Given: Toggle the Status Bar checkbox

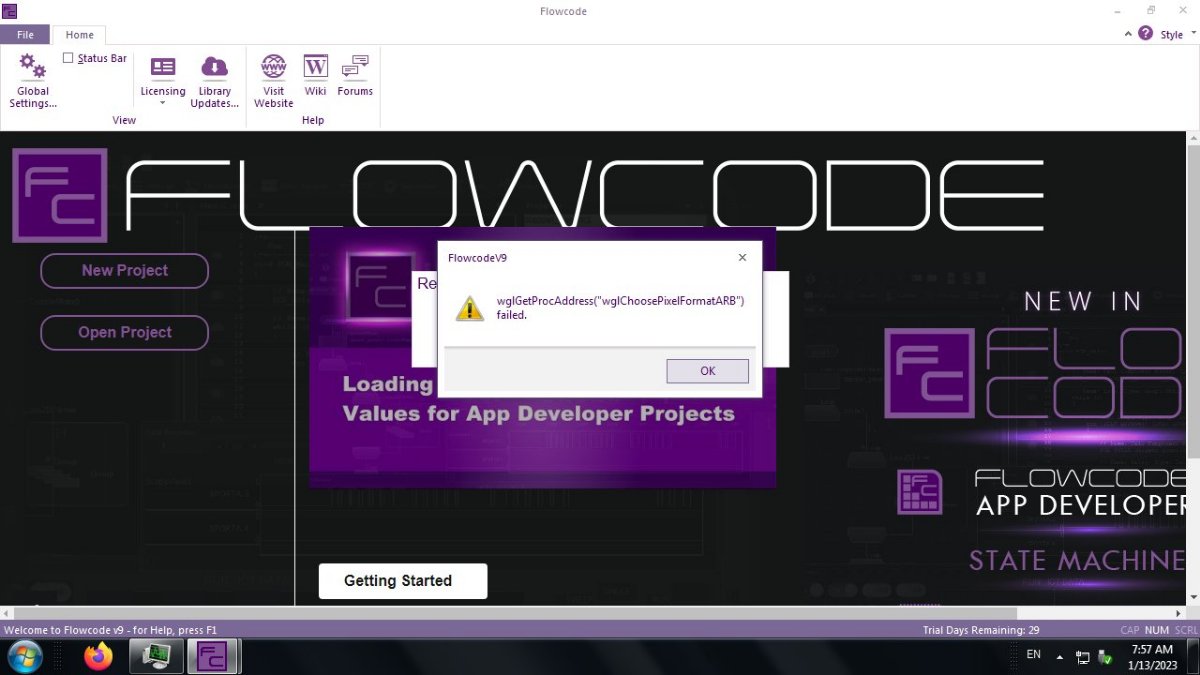Looking at the screenshot, I should pos(68,58).
